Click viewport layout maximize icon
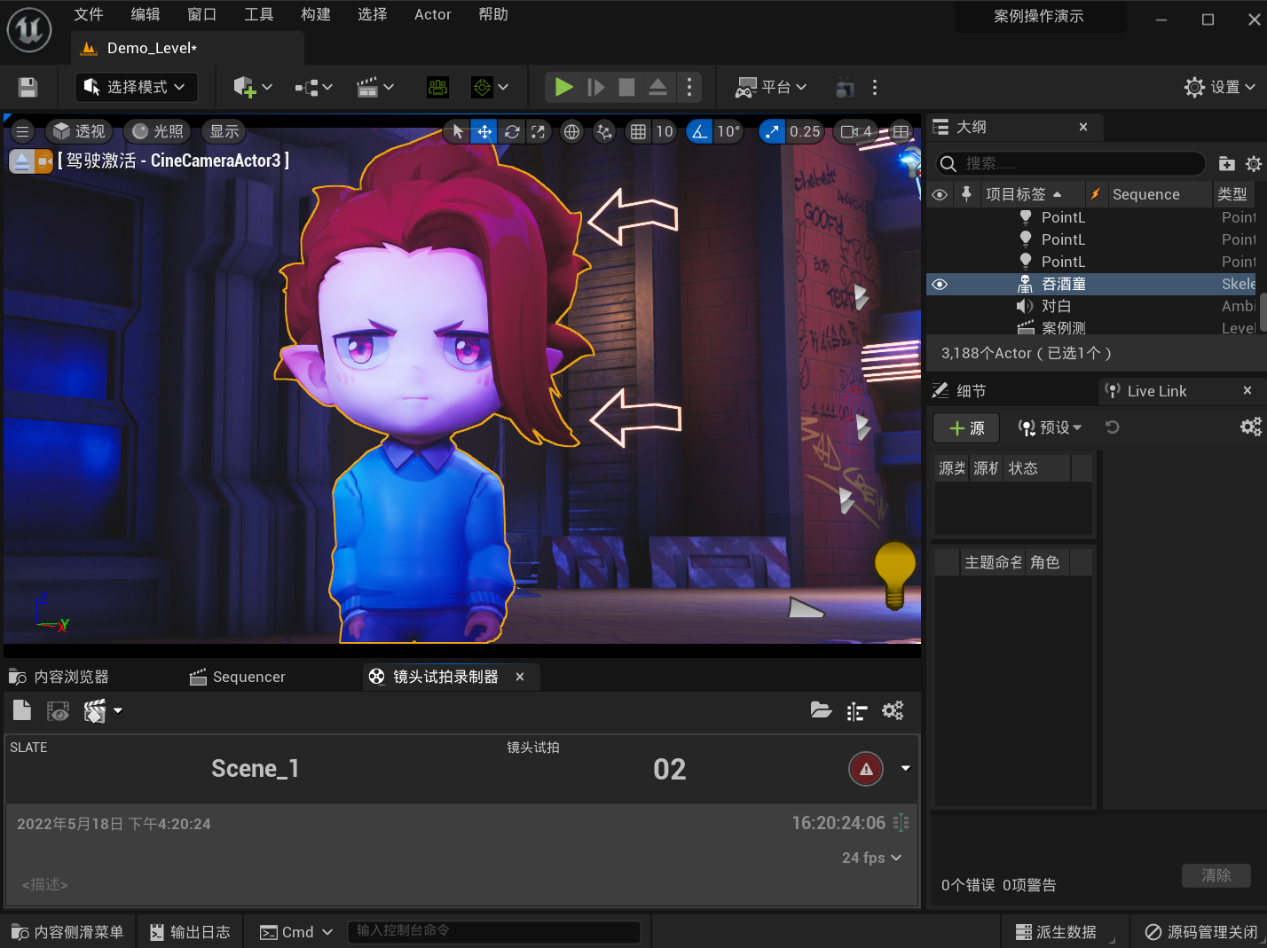This screenshot has height=948, width=1267. pos(901,131)
